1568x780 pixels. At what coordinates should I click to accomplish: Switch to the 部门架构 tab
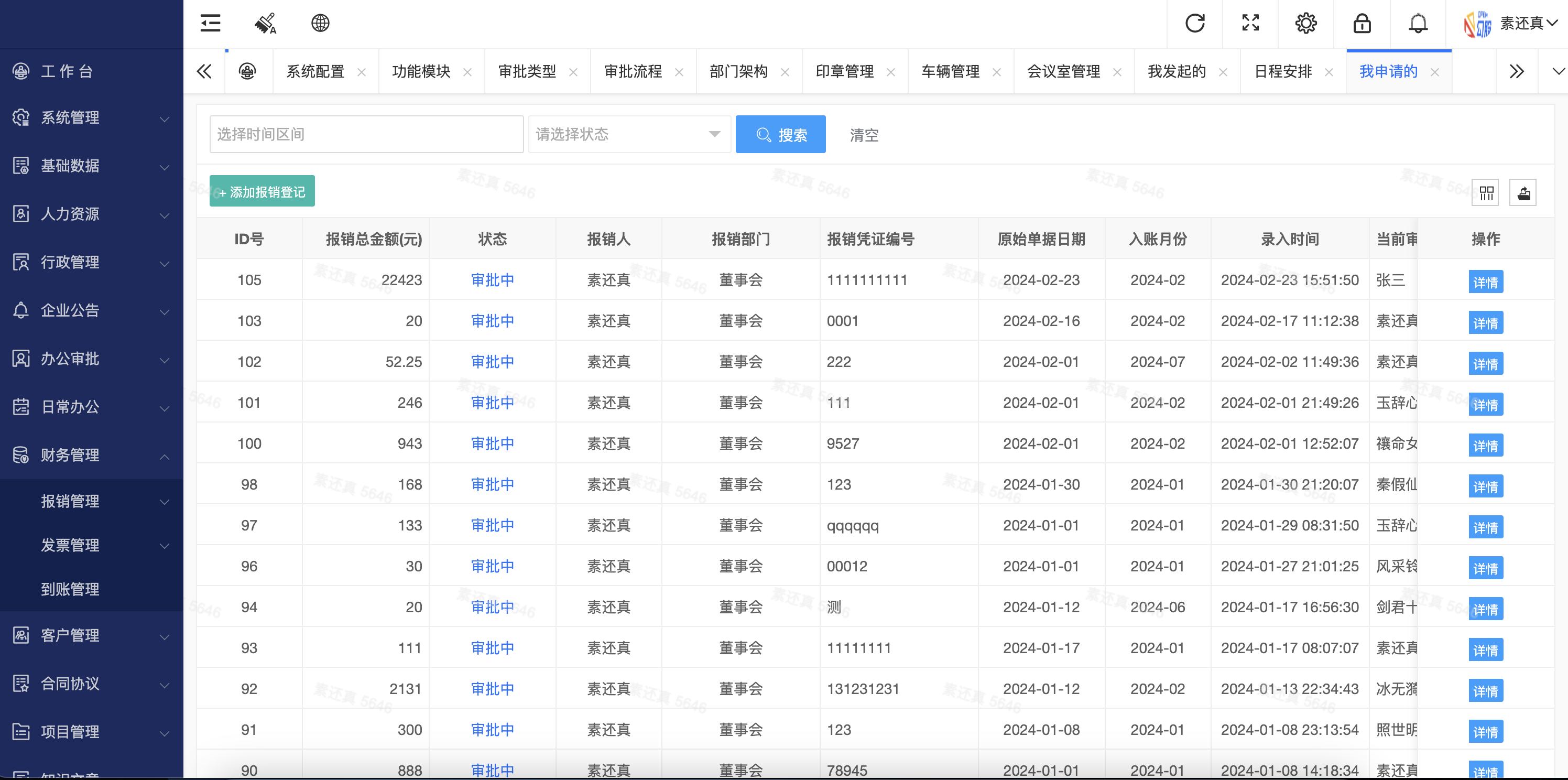tap(739, 71)
